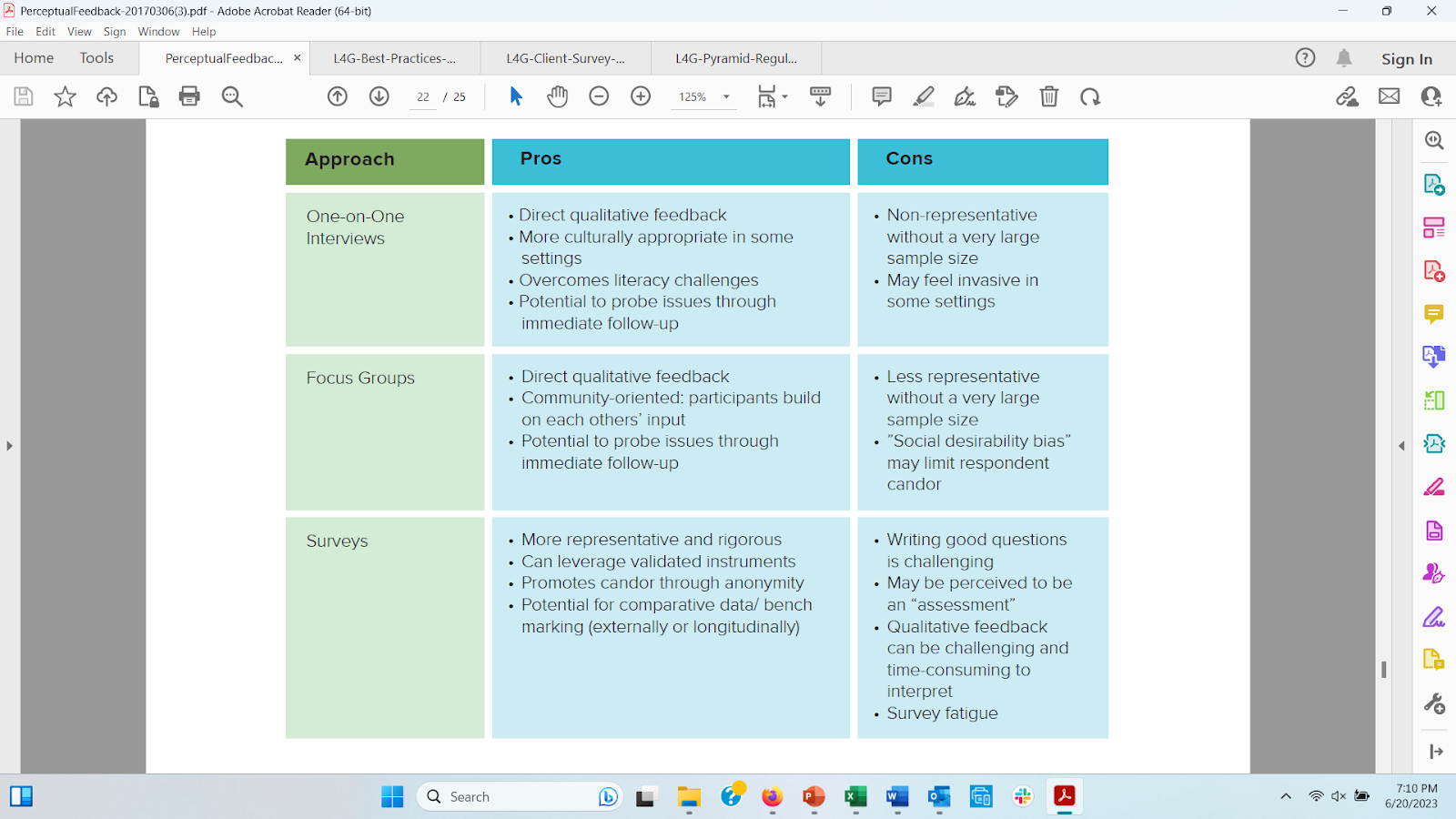Open the notifications bell
Image resolution: width=1456 pixels, height=819 pixels.
click(1344, 58)
